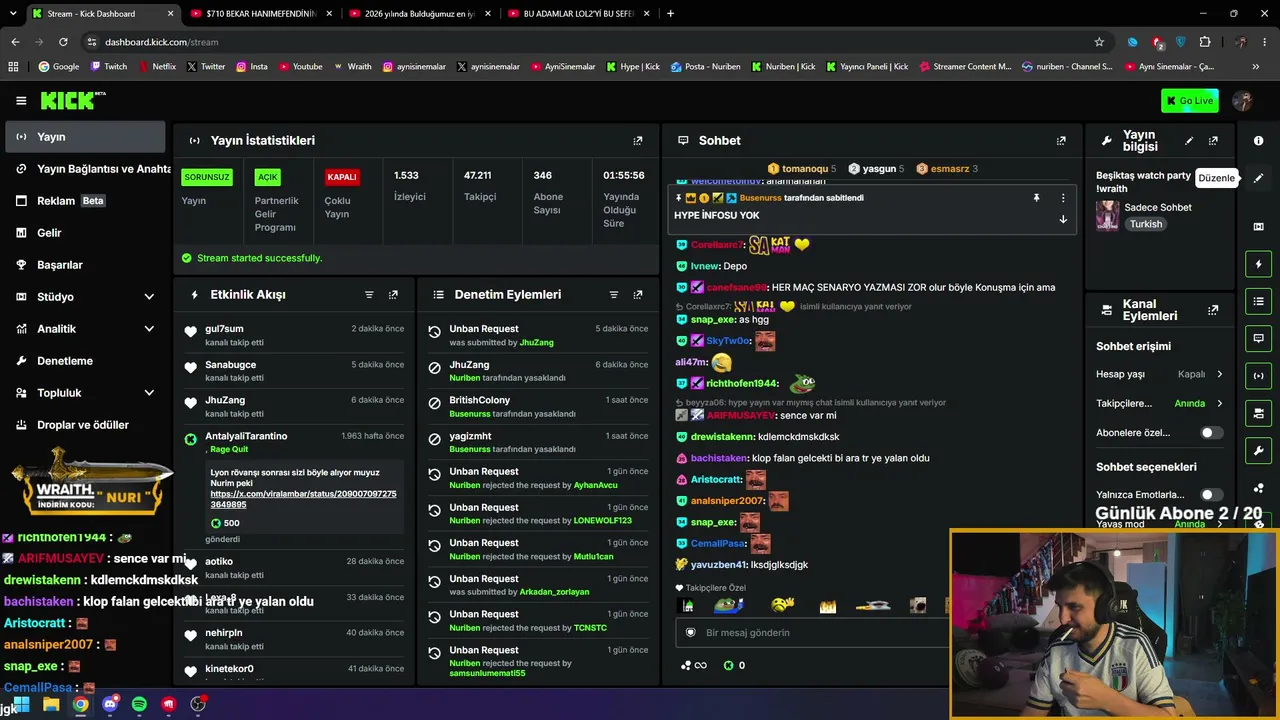The height and width of the screenshot is (720, 1280).
Task: Open Hesap yaşı setting chevron
Action: [1219, 374]
